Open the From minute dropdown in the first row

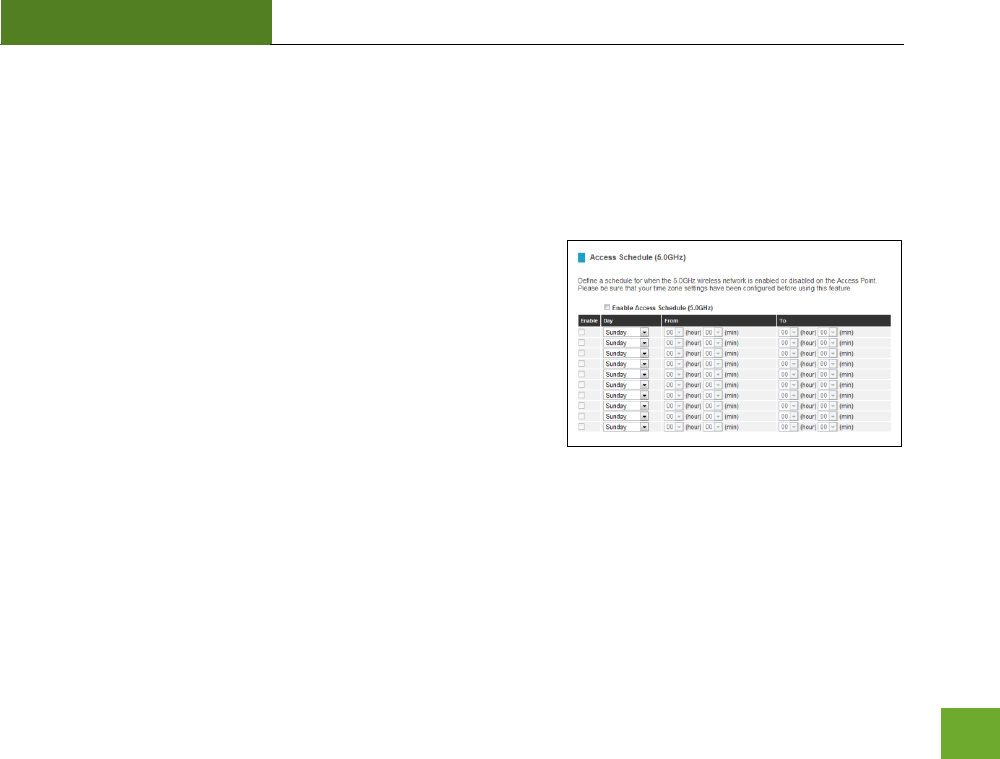click(x=712, y=332)
